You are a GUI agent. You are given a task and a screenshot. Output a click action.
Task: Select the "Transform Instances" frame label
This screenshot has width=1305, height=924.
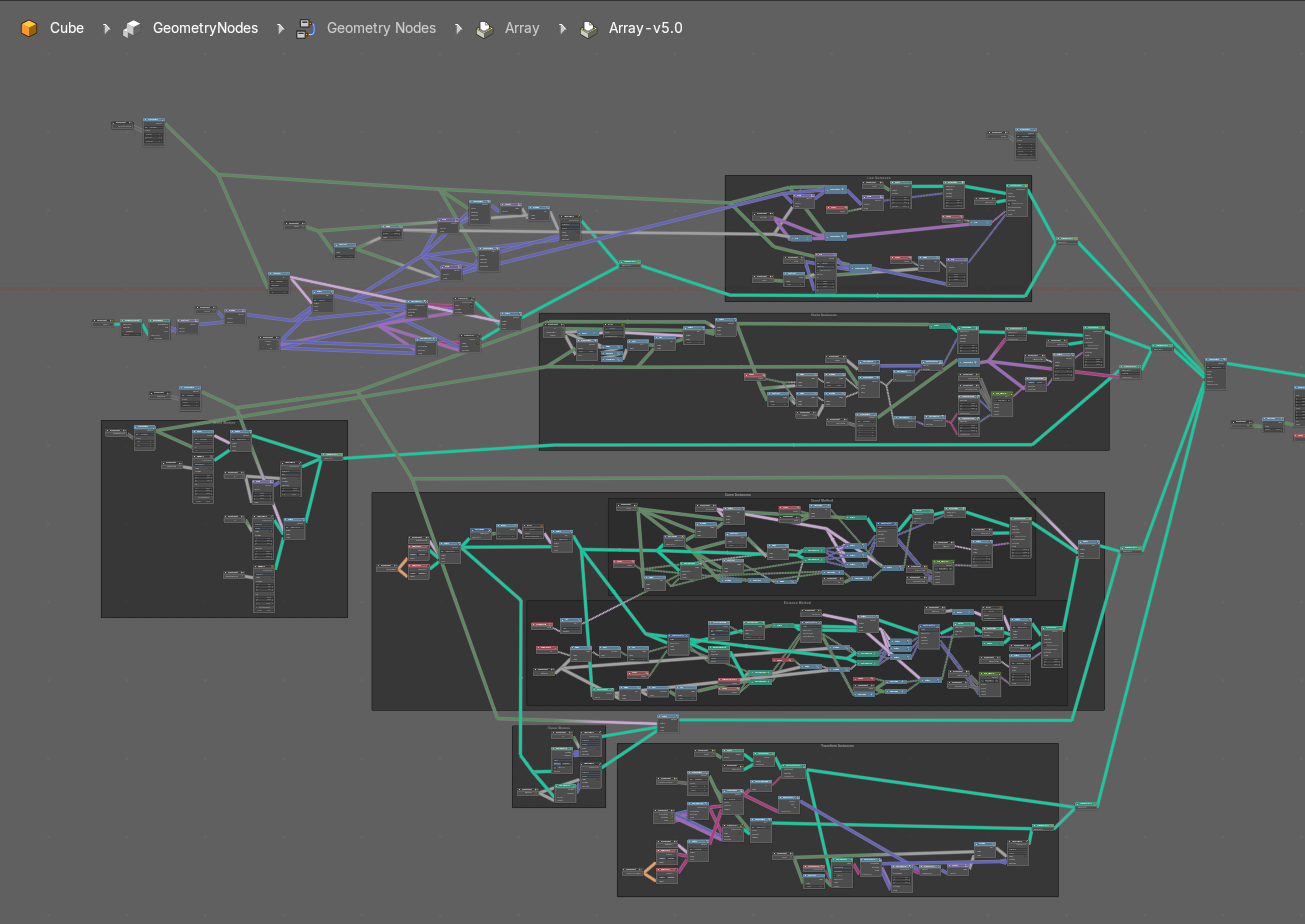coord(837,746)
